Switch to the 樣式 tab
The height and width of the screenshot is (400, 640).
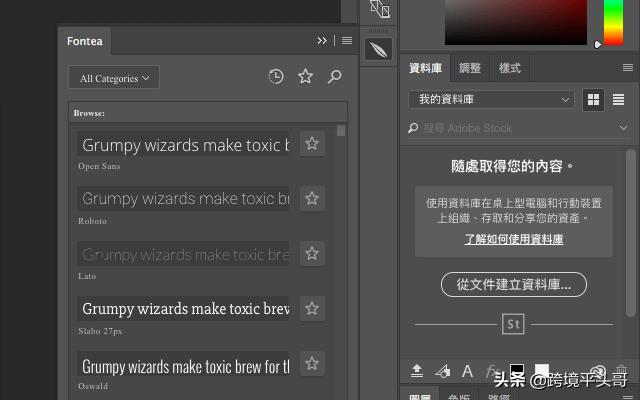[509, 68]
